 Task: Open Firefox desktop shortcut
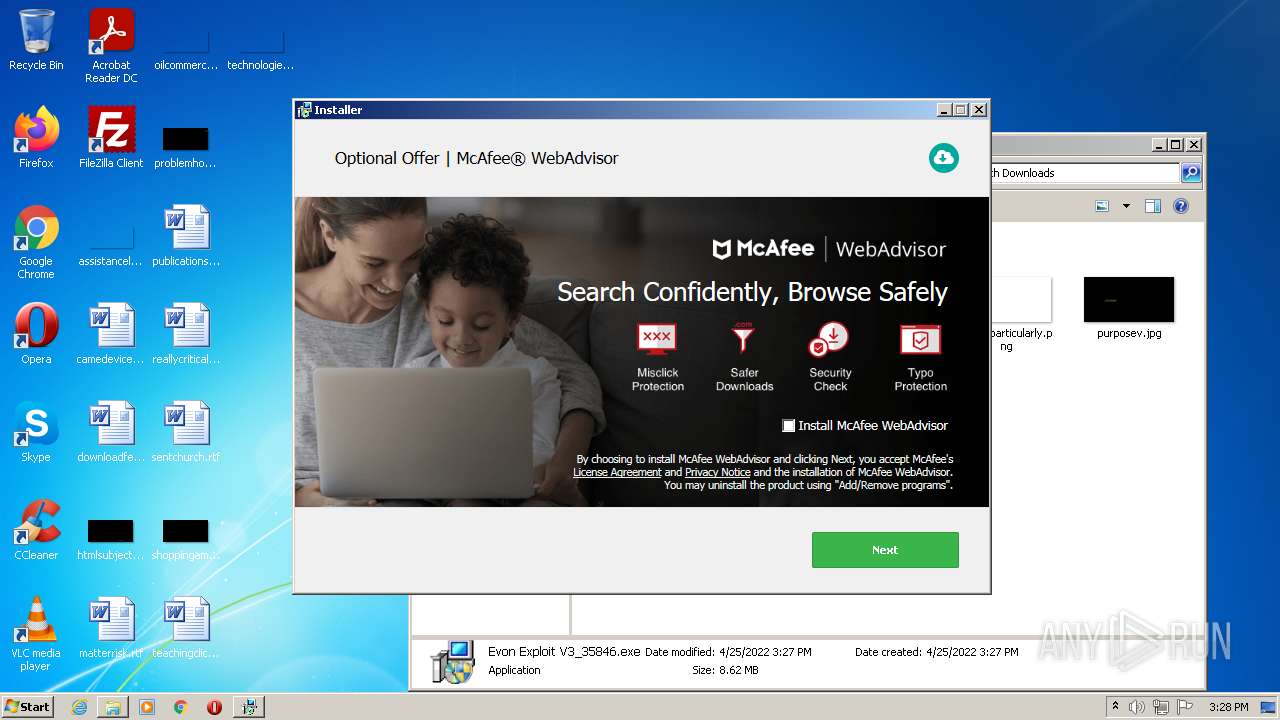tap(36, 137)
